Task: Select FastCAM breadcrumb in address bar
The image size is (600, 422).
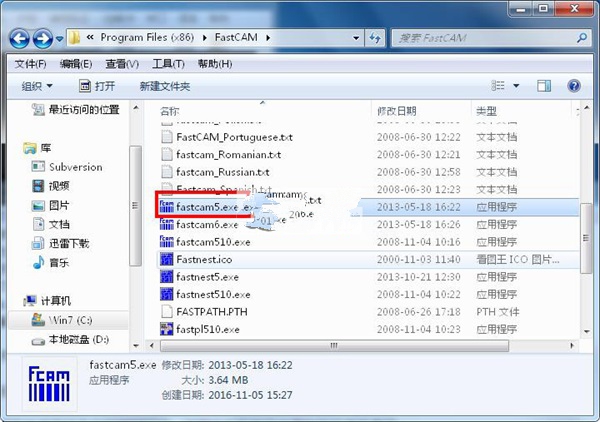Action: pos(236,37)
